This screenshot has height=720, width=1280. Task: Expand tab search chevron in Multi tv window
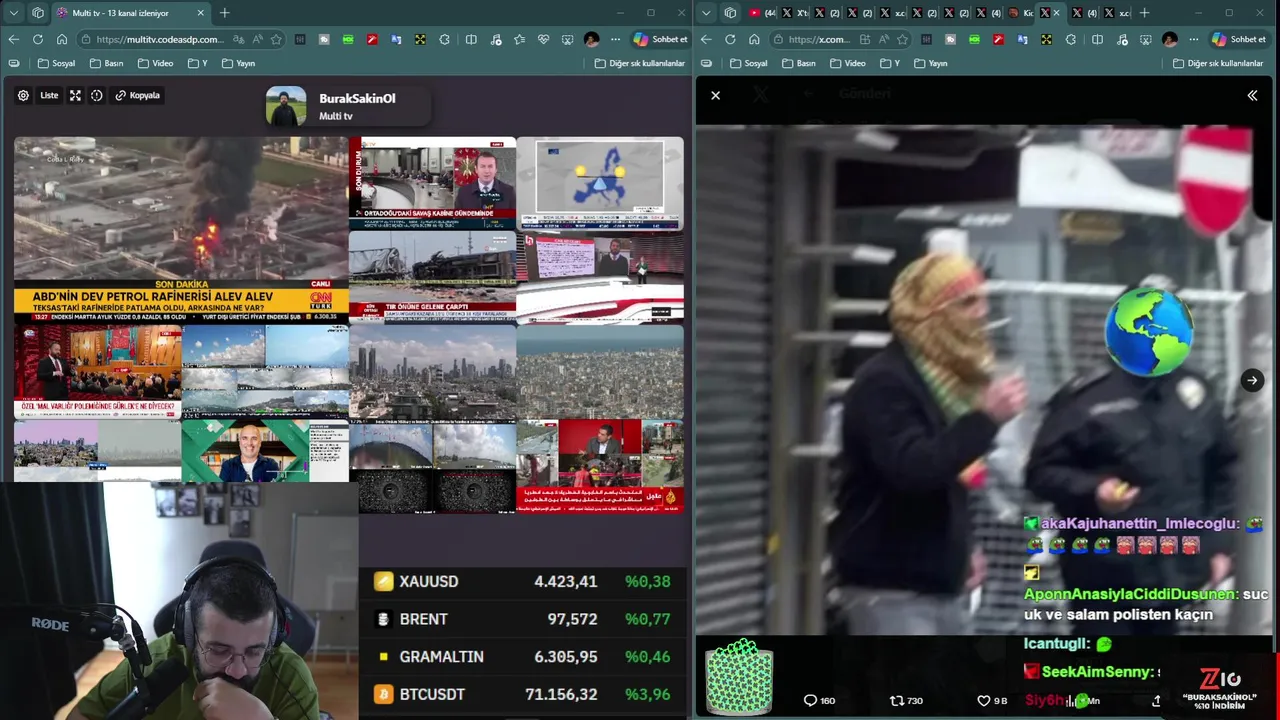pos(13,13)
